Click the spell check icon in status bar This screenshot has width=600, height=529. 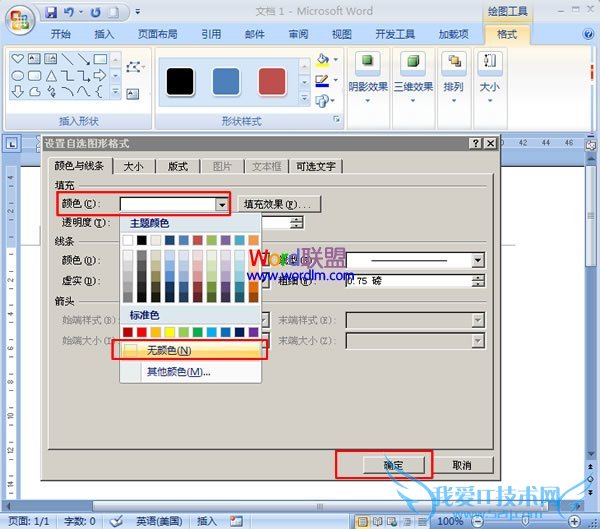pyautogui.click(x=117, y=521)
